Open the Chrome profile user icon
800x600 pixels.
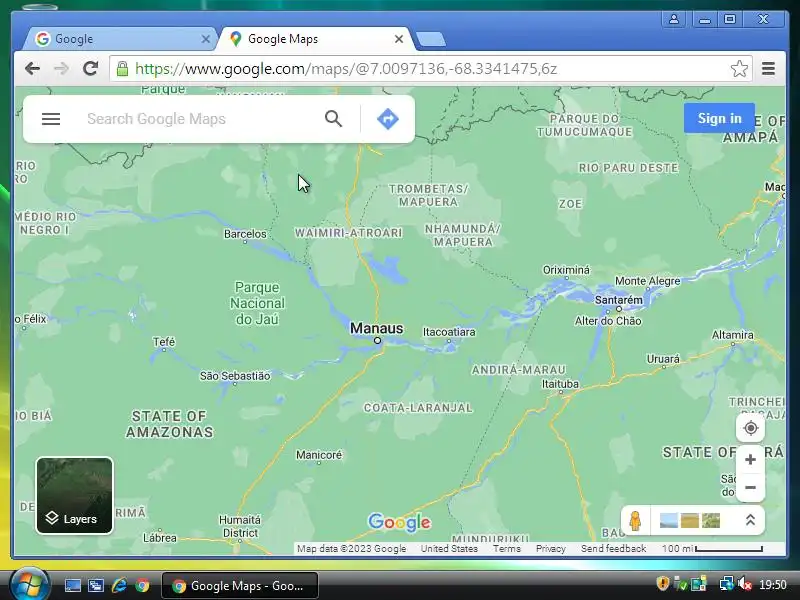click(673, 19)
